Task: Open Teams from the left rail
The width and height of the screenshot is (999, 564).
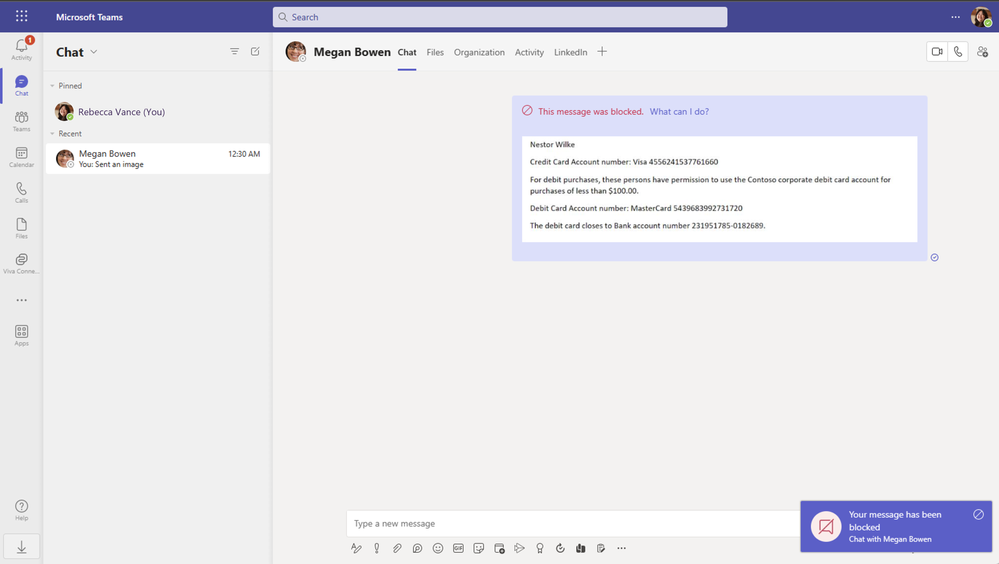Action: pos(22,120)
